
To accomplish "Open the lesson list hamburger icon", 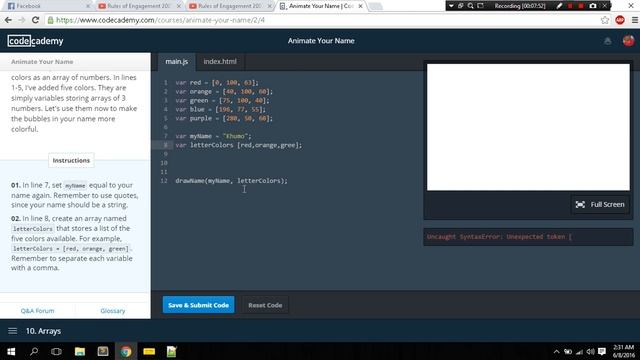I will (13, 331).
